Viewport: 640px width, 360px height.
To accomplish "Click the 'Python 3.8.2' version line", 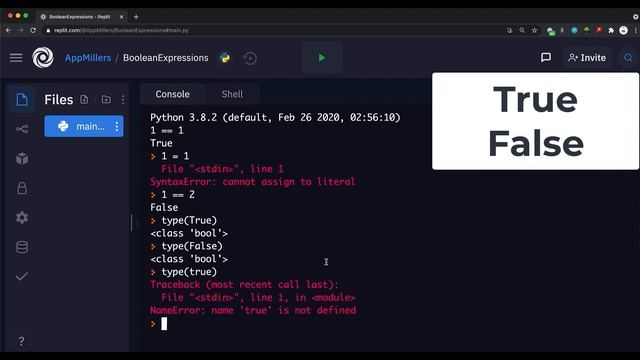I will click(275, 118).
